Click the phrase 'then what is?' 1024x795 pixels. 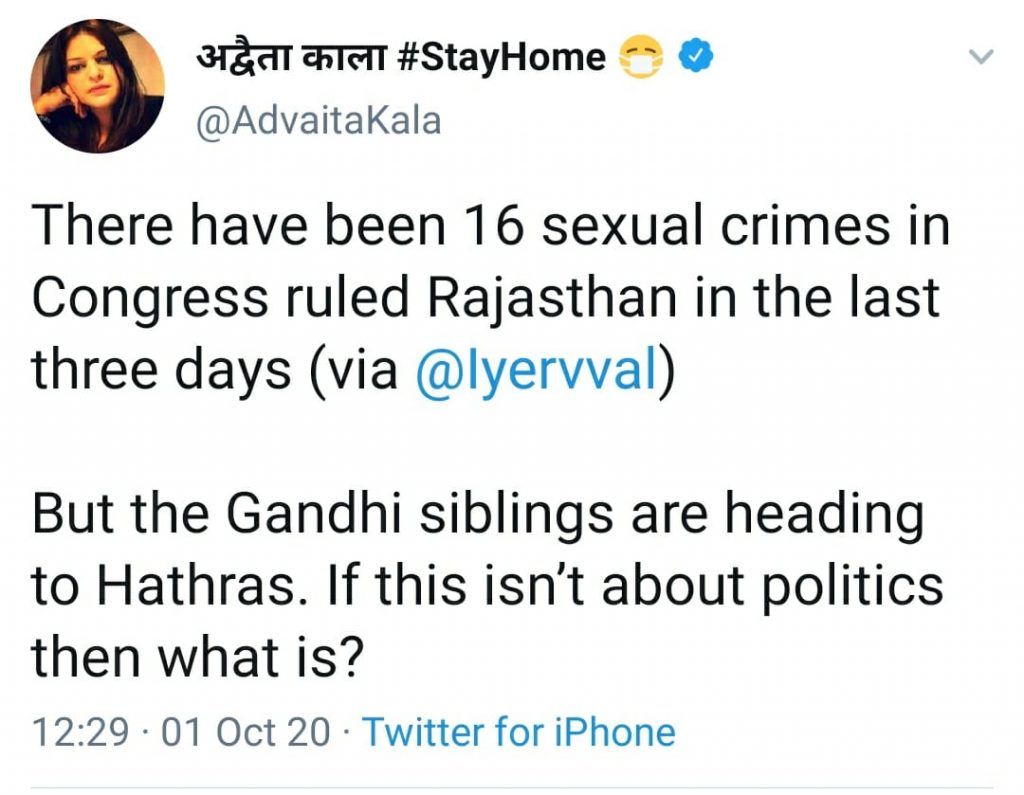[197, 657]
